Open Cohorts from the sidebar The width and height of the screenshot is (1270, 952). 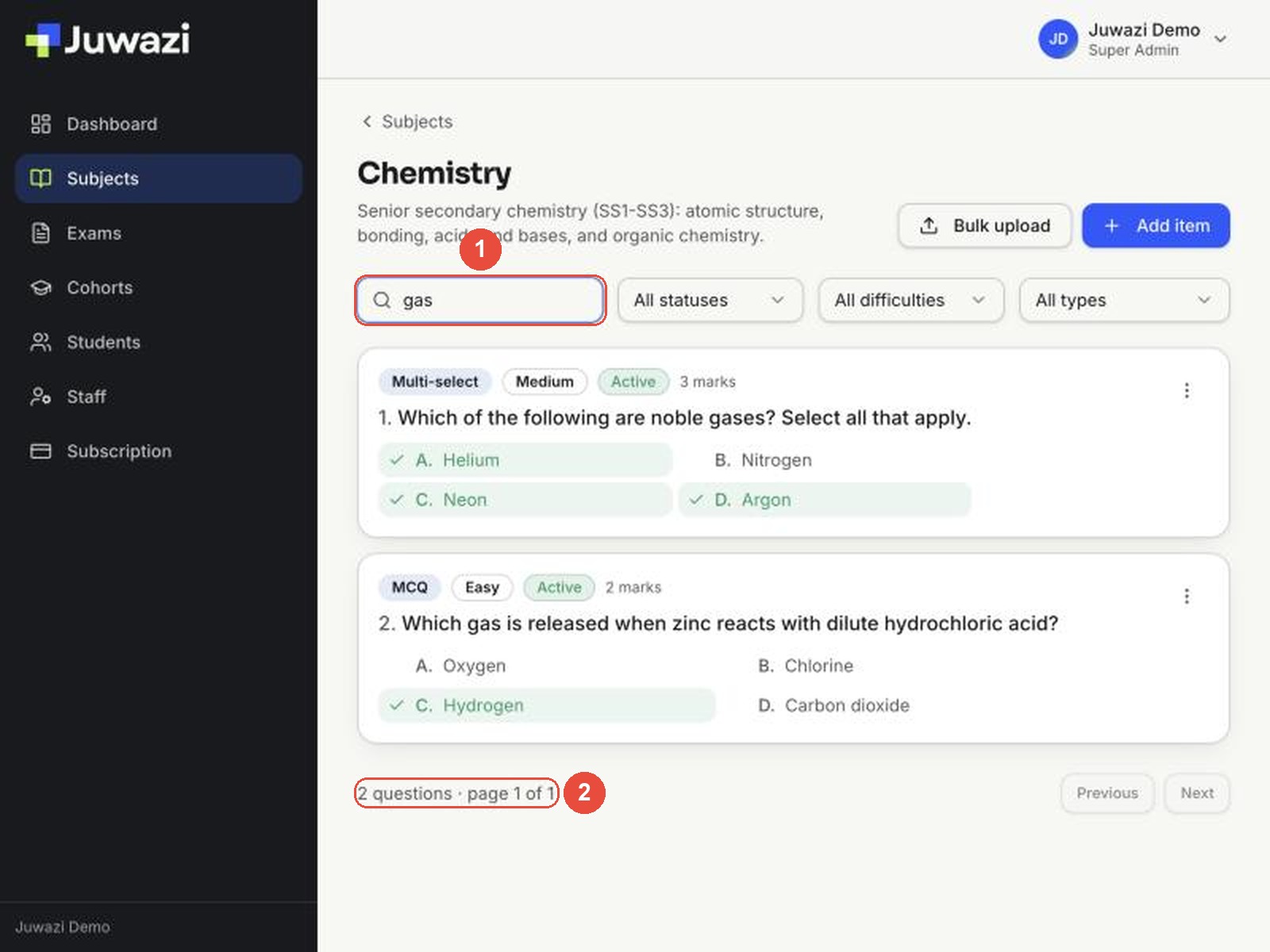(158, 287)
